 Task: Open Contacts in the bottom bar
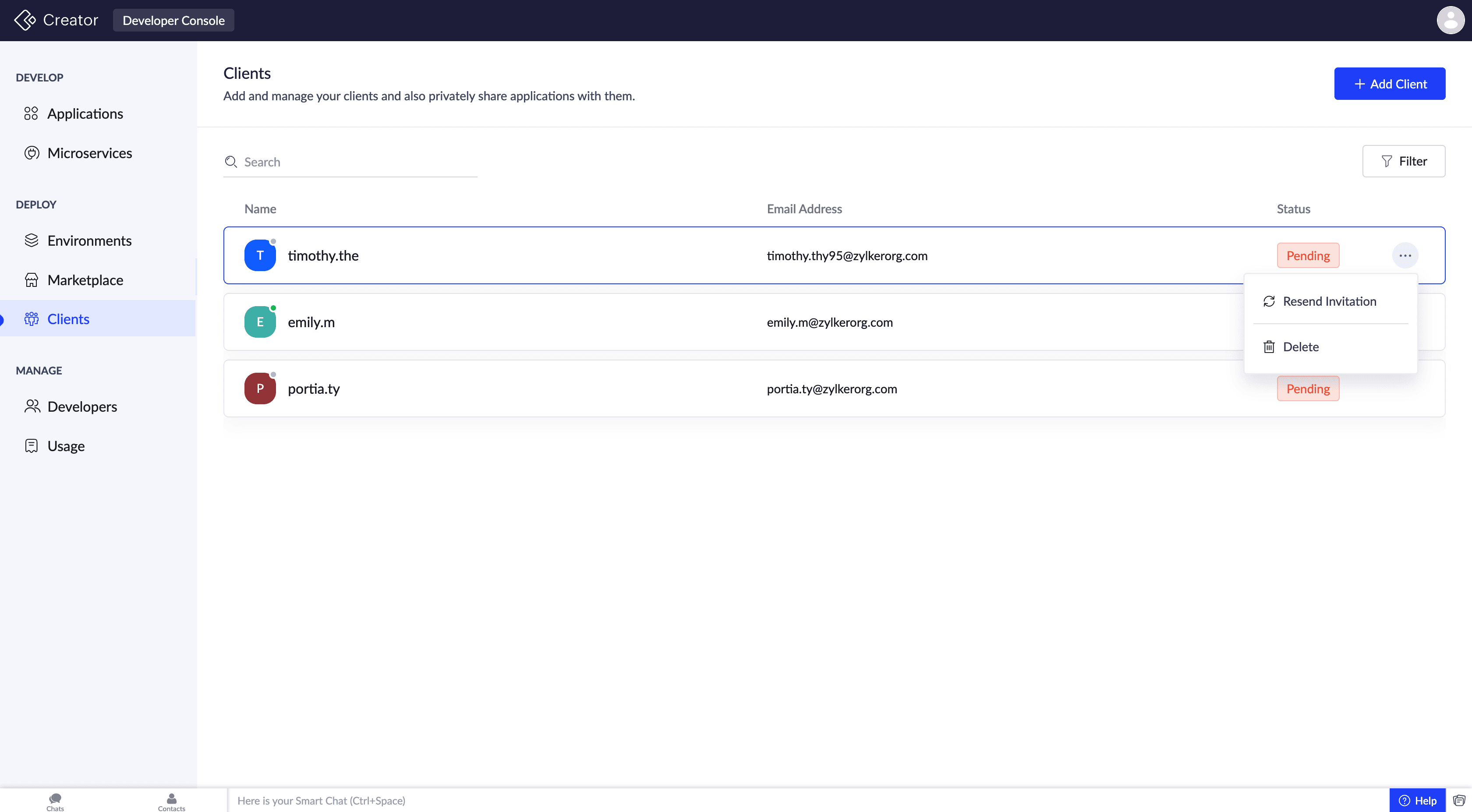tap(171, 801)
